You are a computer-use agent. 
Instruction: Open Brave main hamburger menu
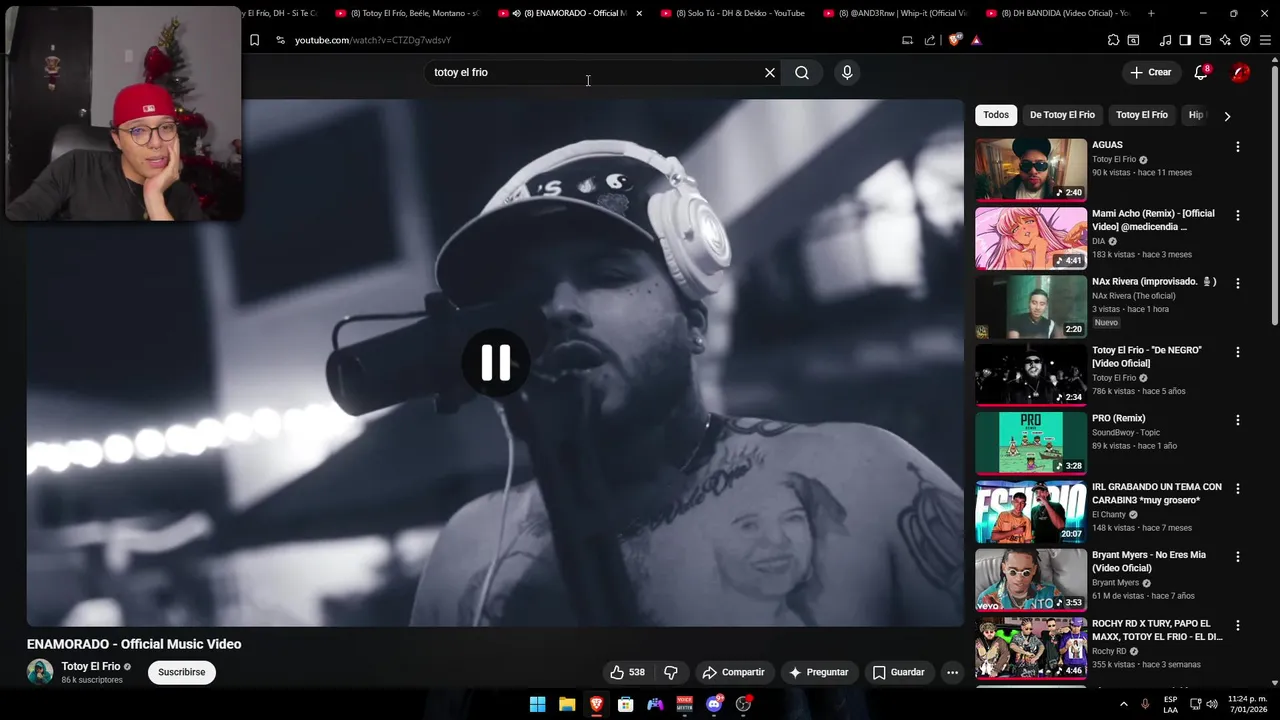(x=1265, y=40)
